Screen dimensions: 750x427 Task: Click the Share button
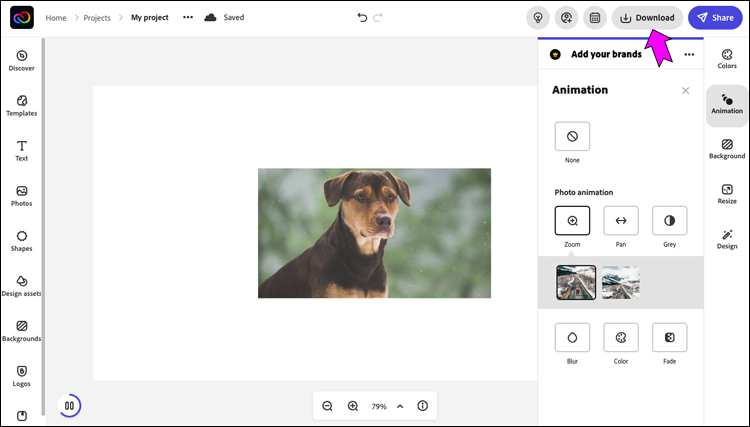tap(715, 17)
